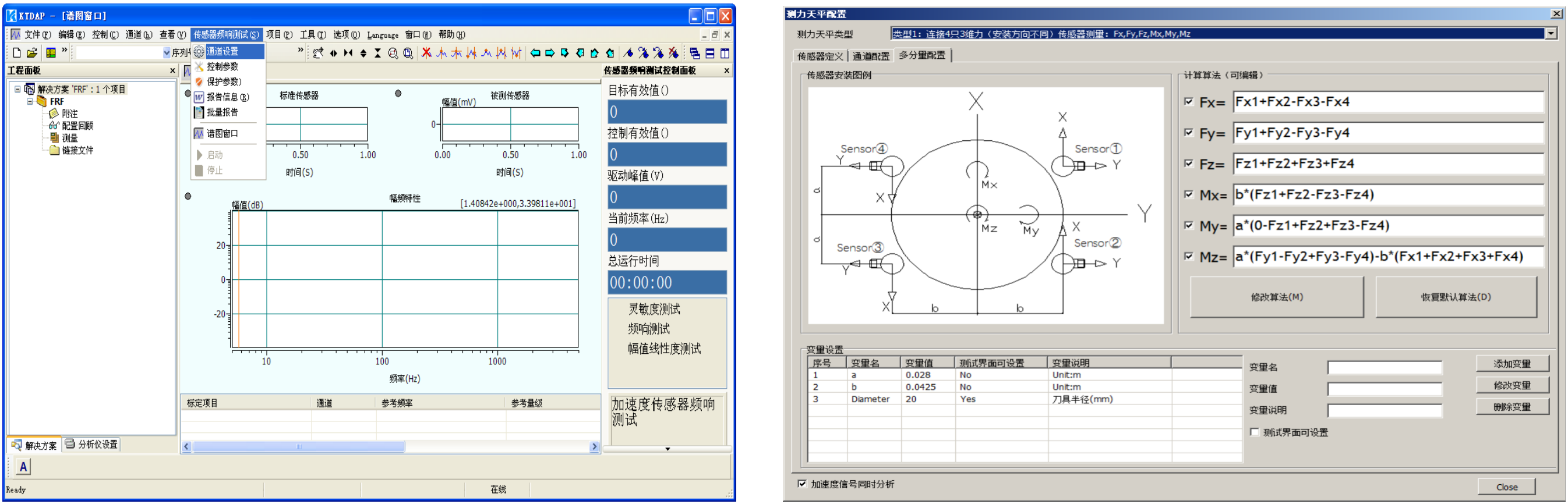Select 谱图窗口 in the dropdown menu

[228, 134]
